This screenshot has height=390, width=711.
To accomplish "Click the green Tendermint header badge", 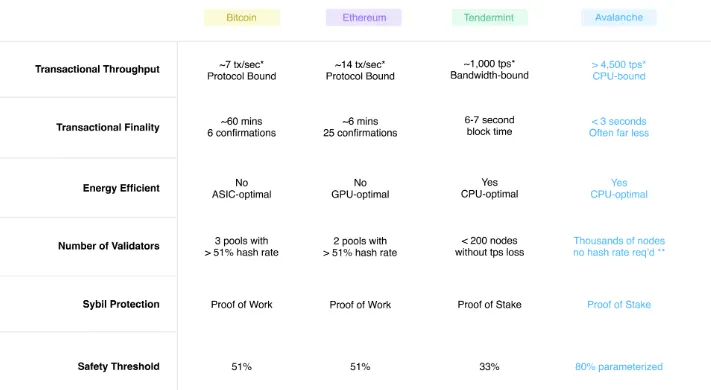I will (x=489, y=18).
